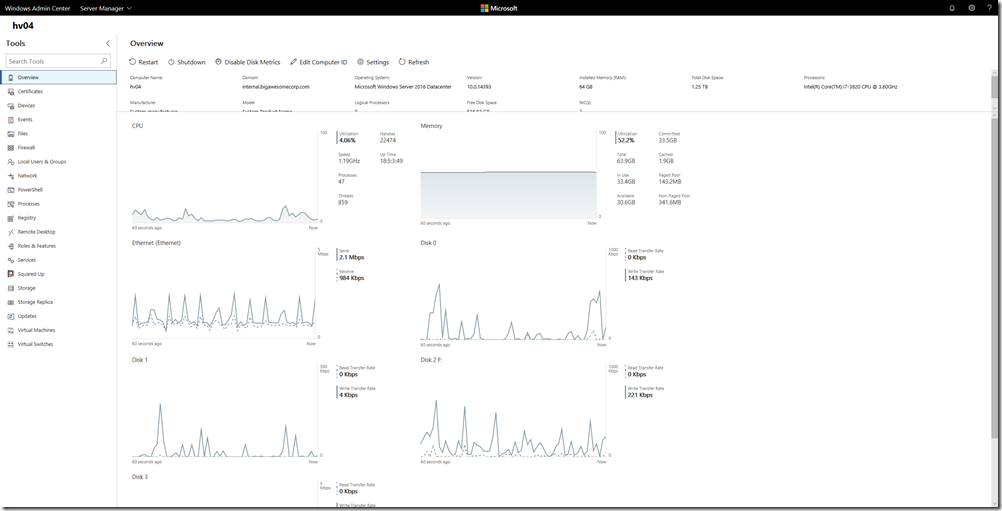Click the Ethernet (Ethernet) chart title
This screenshot has height=511, width=1002.
coord(156,243)
